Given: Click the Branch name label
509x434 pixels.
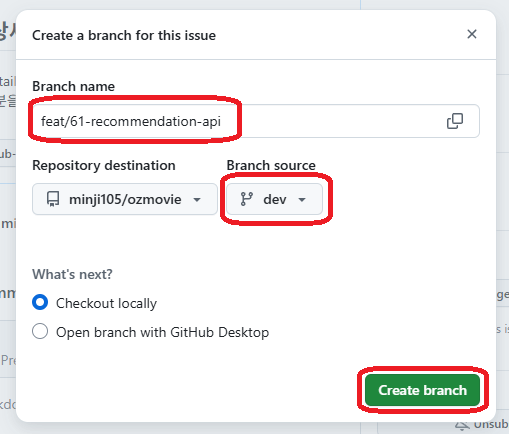Looking at the screenshot, I should tap(73, 86).
